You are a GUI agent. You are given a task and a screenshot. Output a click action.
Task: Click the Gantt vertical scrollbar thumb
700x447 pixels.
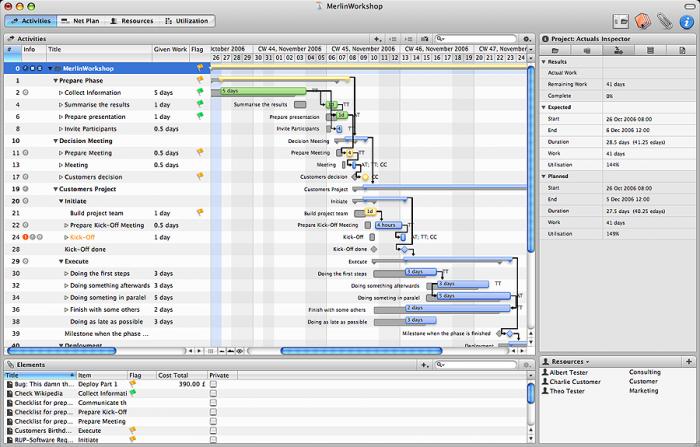click(531, 160)
